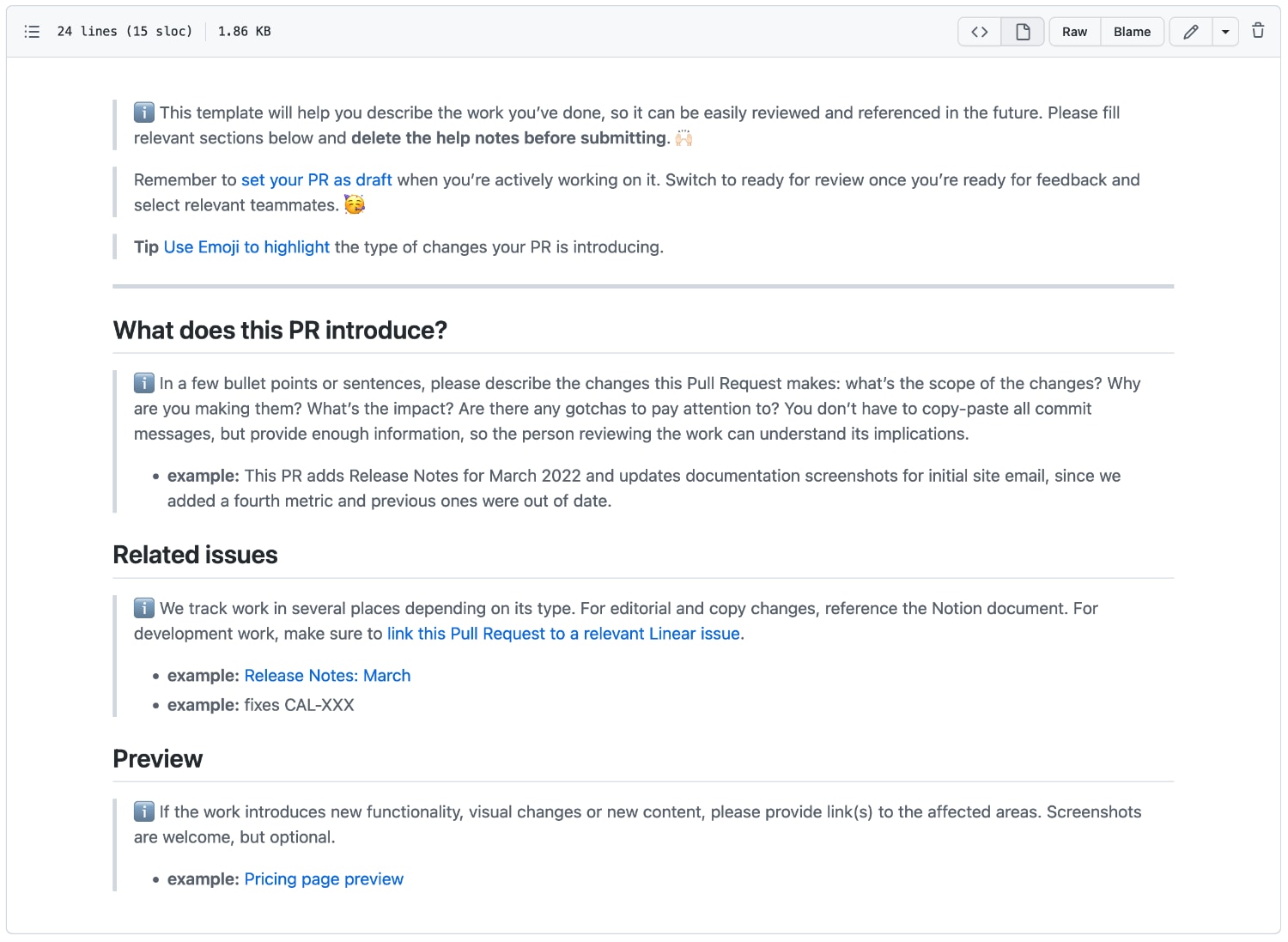This screenshot has width=1288, height=942.
Task: Open the 'Pricing page preview' link
Action: pos(324,878)
